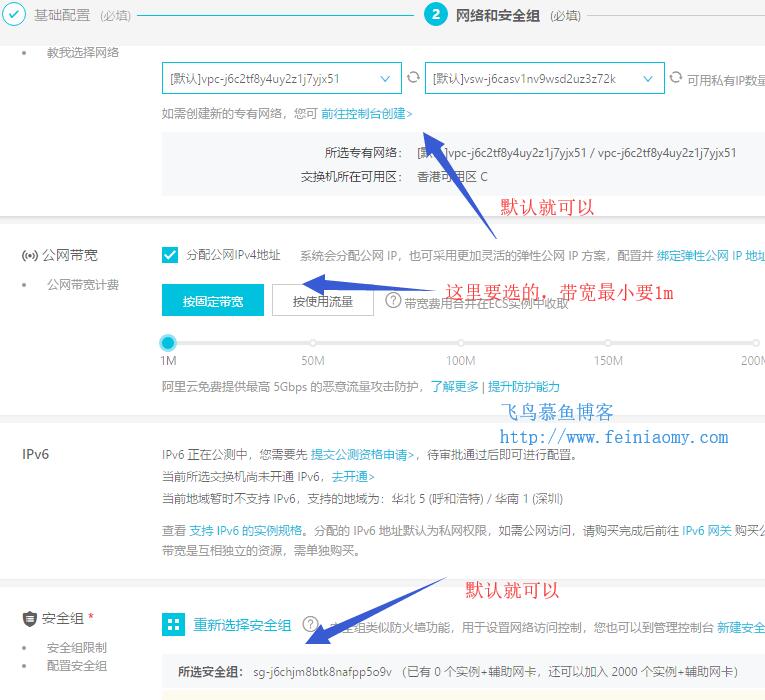Click the step 2 number circle icon

click(x=435, y=14)
